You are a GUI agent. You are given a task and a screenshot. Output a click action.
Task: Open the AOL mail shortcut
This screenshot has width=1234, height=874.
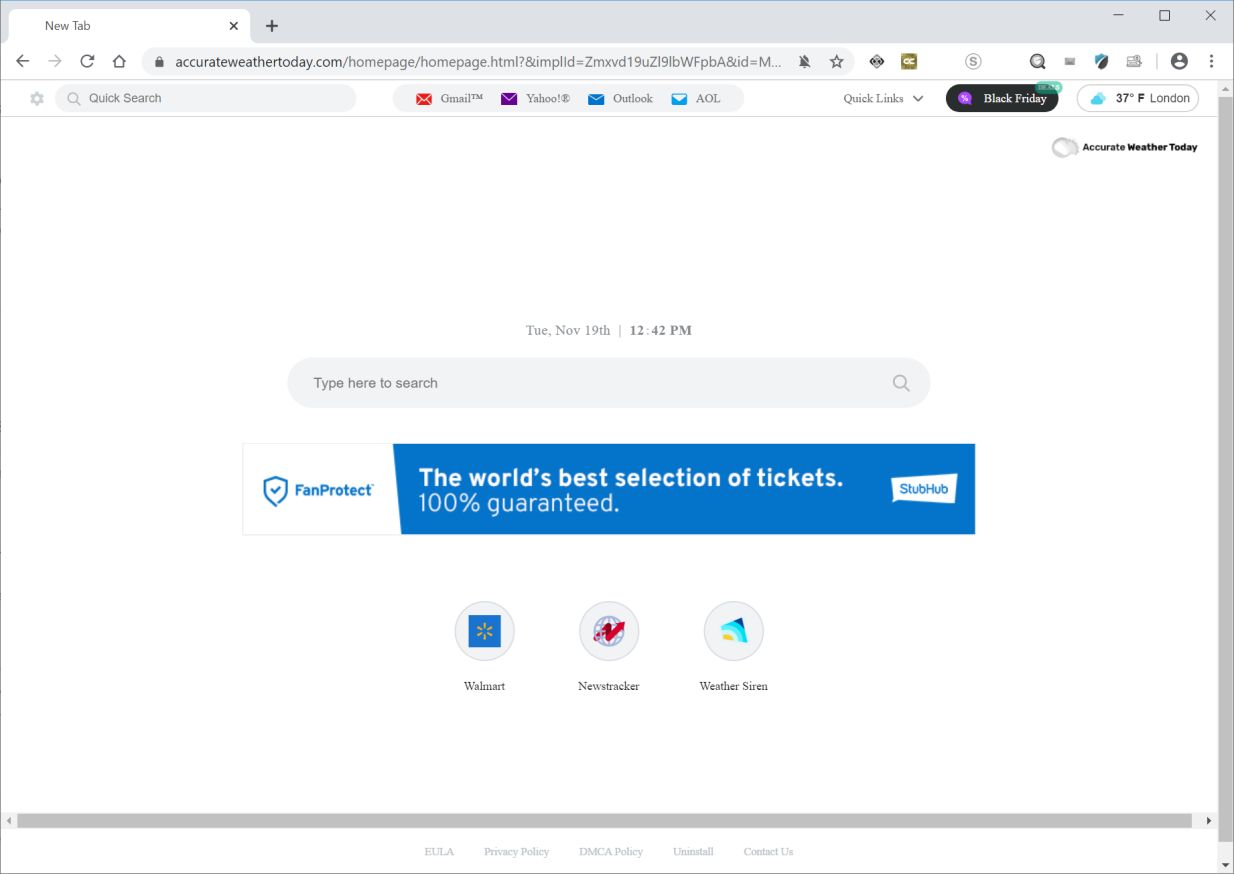pos(695,98)
